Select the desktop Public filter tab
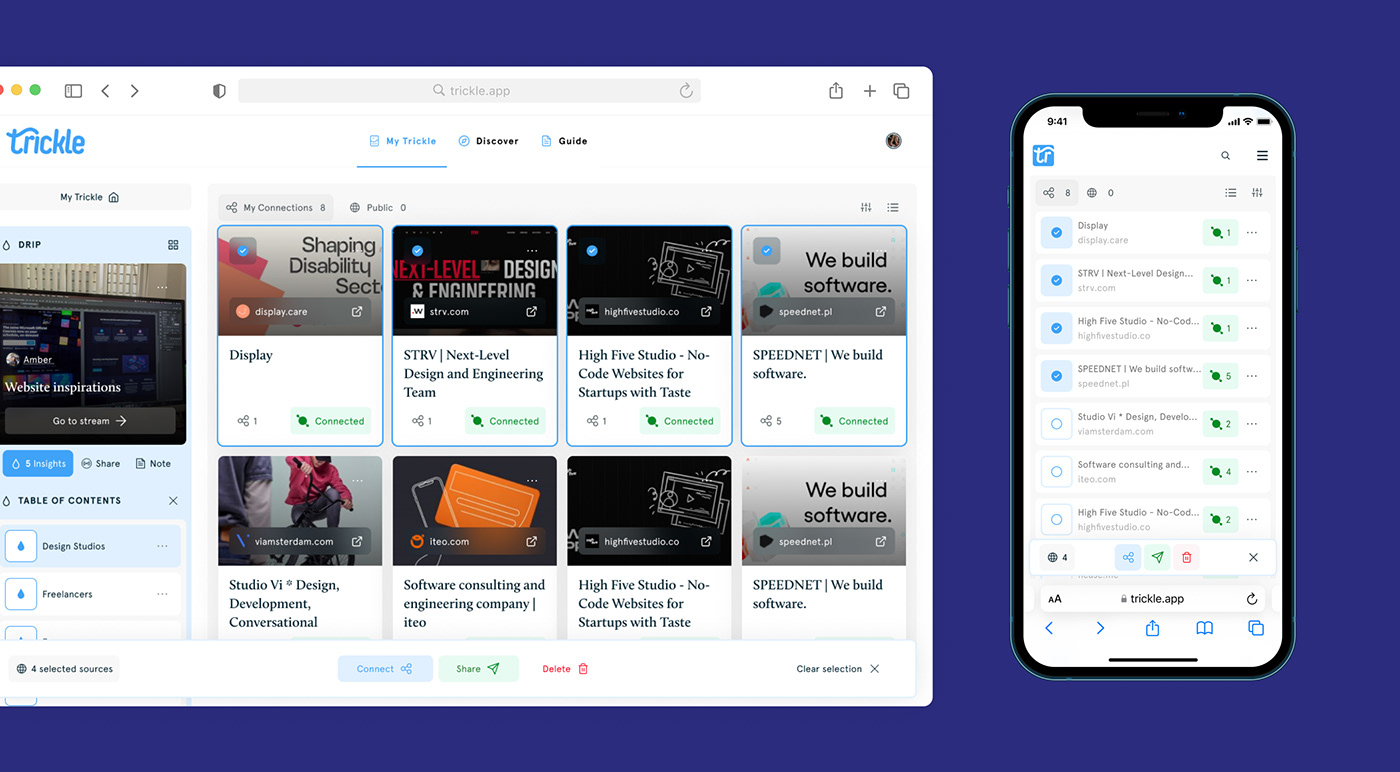Image resolution: width=1400 pixels, height=772 pixels. tap(378, 208)
